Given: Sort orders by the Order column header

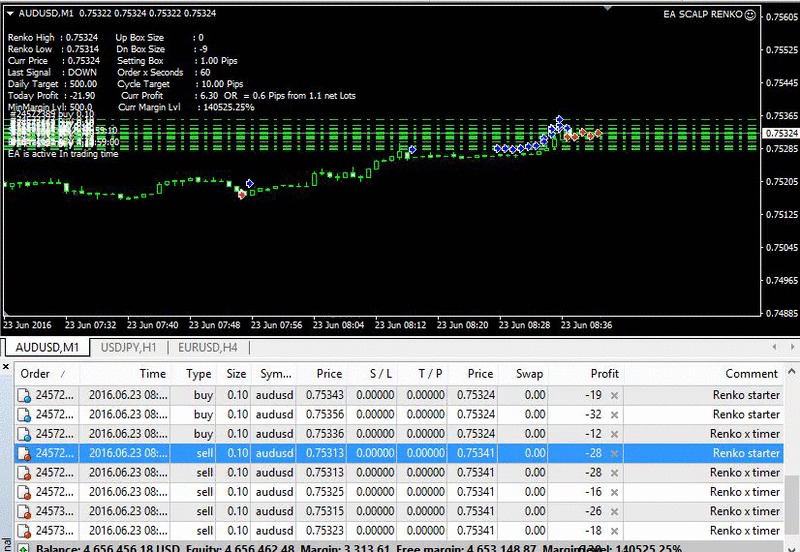Looking at the screenshot, I should [36, 374].
